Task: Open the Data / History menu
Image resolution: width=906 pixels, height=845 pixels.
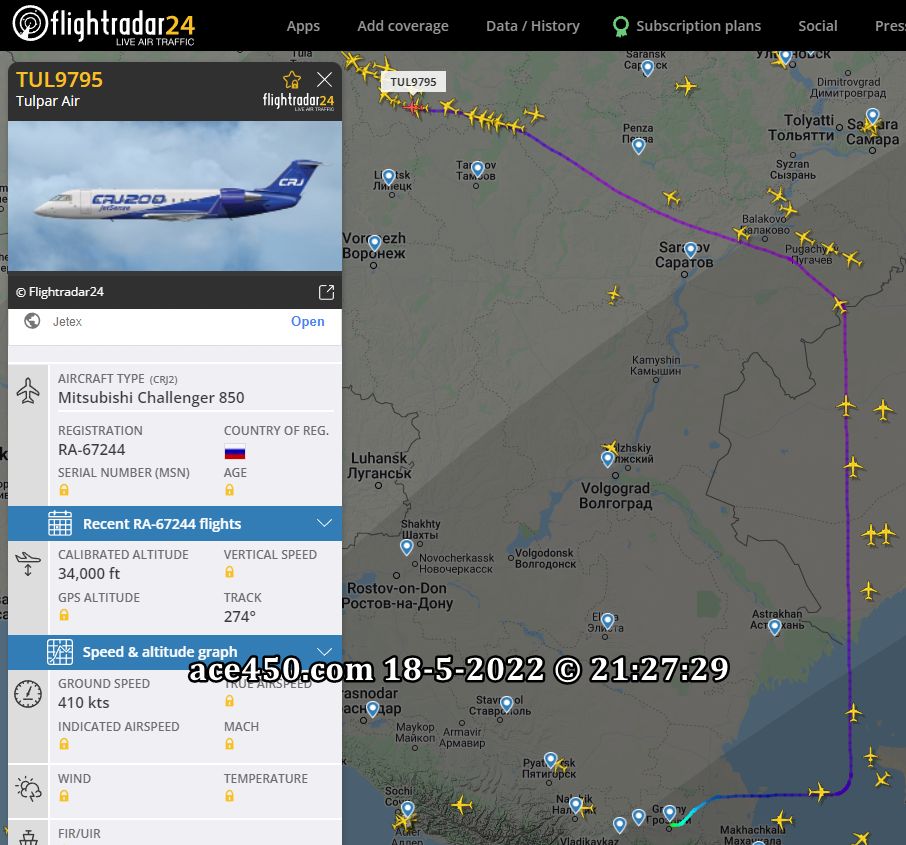Action: [533, 26]
